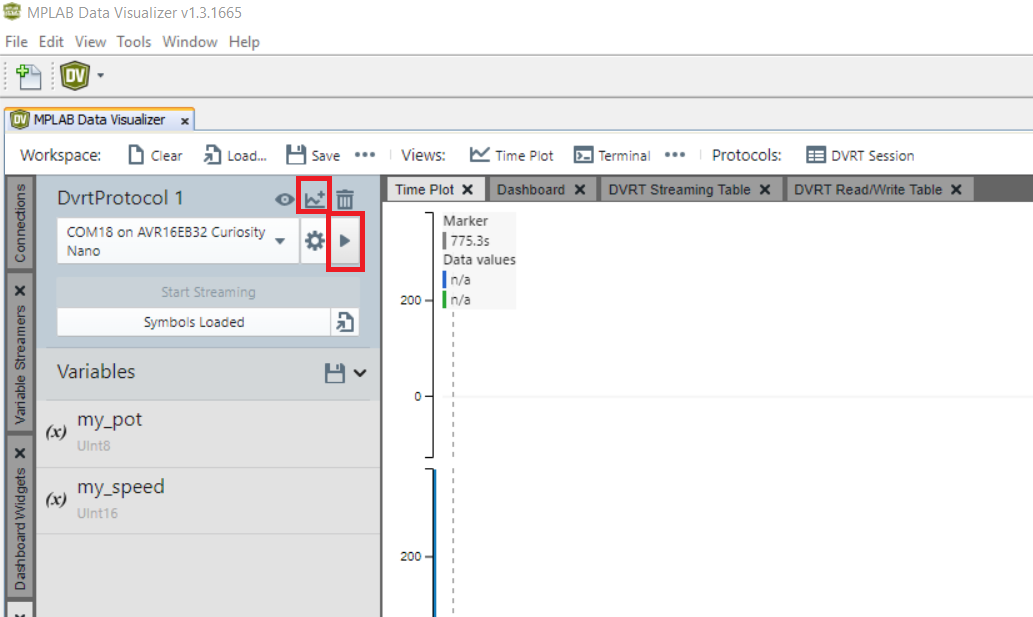
Task: Click the DvrtProtocol 1 title
Action: pos(120,198)
